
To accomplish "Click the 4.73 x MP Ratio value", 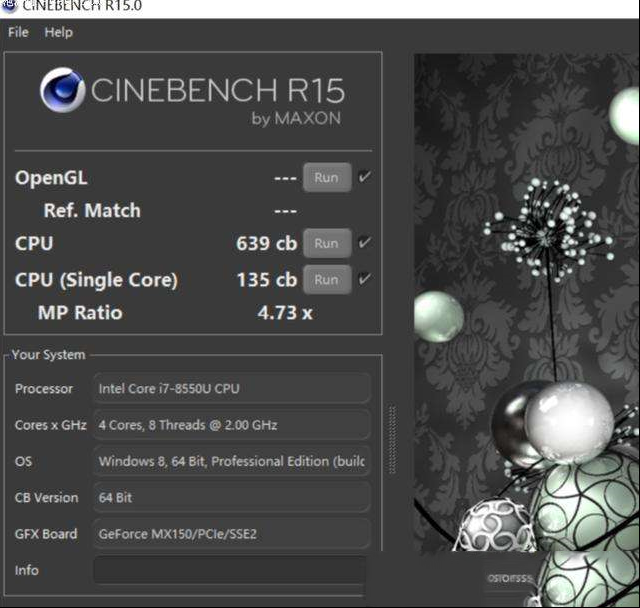I will click(x=285, y=313).
